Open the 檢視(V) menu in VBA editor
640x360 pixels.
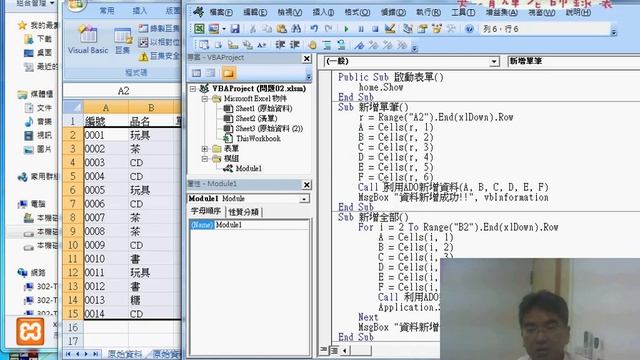point(289,12)
